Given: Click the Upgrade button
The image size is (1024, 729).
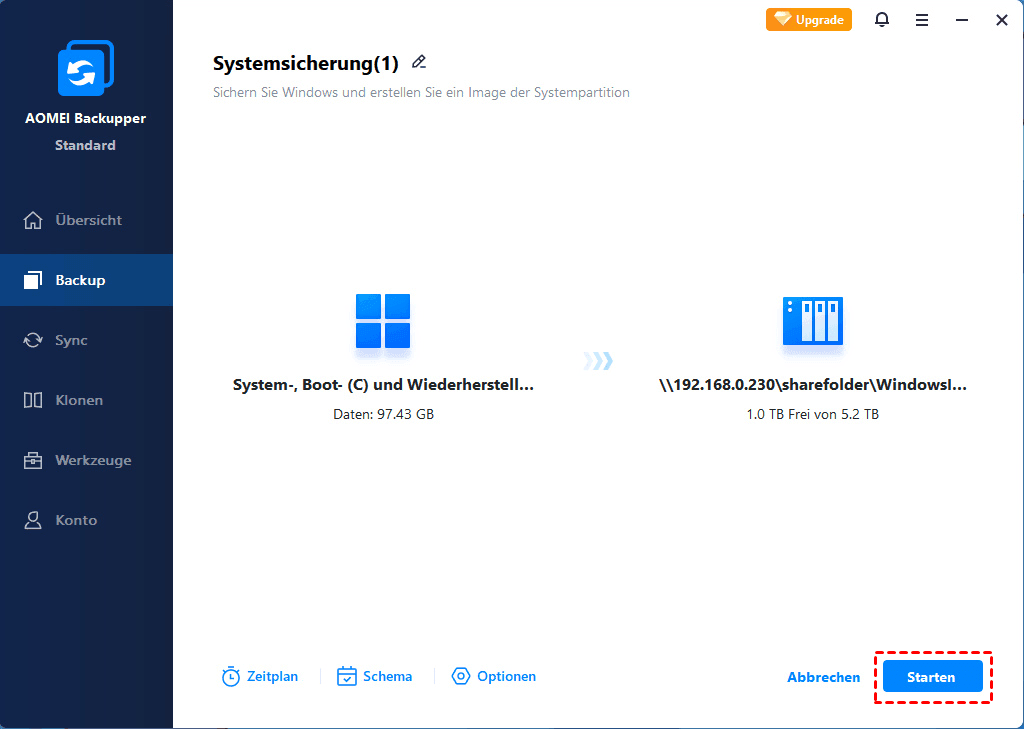Looking at the screenshot, I should [808, 19].
